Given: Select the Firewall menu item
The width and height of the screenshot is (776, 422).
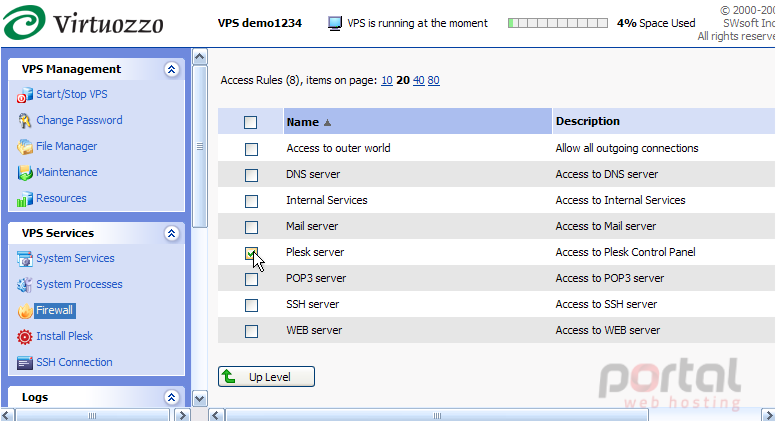Looking at the screenshot, I should [x=54, y=310].
